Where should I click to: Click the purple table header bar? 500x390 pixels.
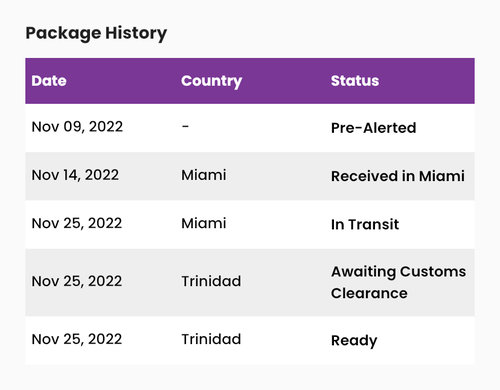pyautogui.click(x=250, y=81)
